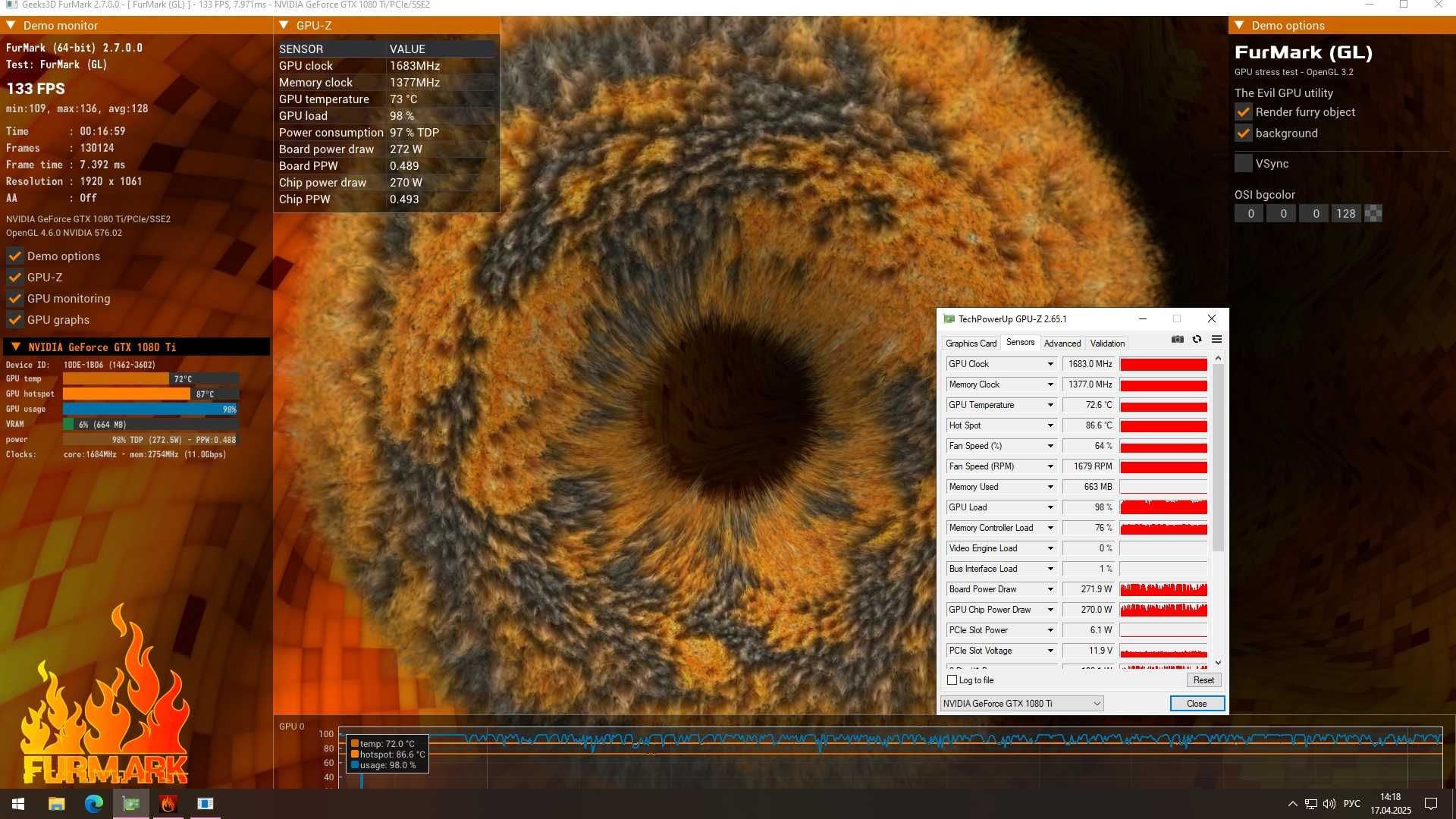The height and width of the screenshot is (819, 1456).
Task: Open Memory Clock sensor dropdown
Action: pos(1050,384)
